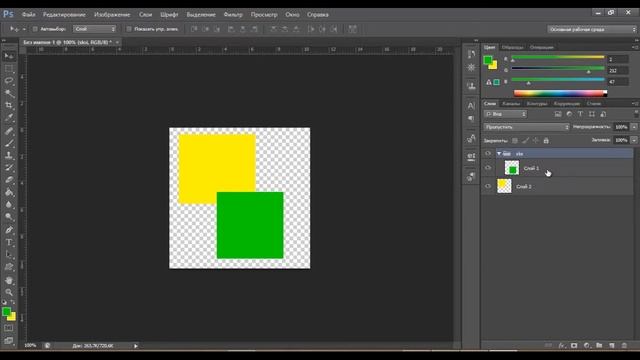Open the Слой auto-select dropdown
640x360 pixels.
[95, 29]
